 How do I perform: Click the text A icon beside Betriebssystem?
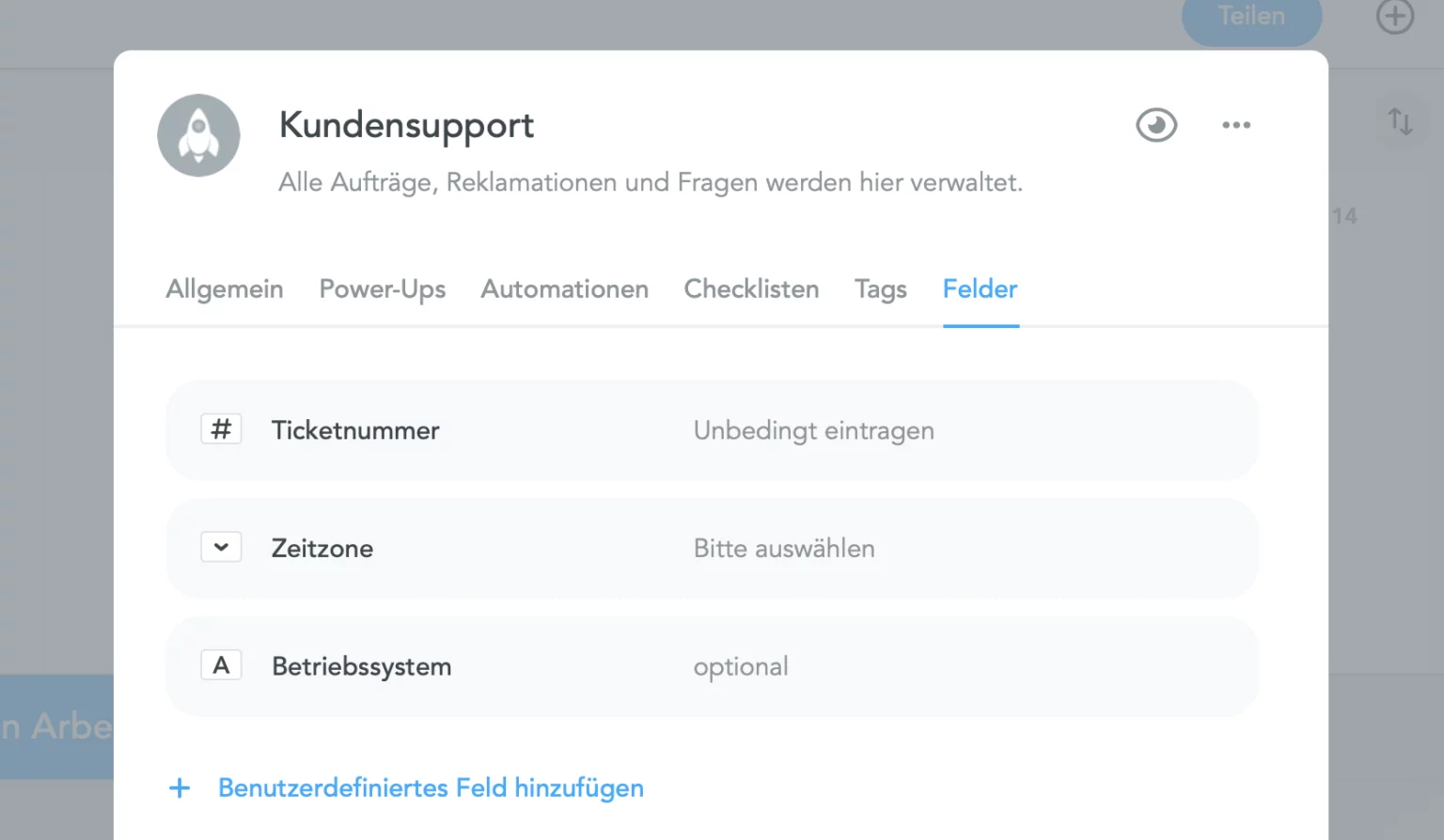tap(221, 665)
